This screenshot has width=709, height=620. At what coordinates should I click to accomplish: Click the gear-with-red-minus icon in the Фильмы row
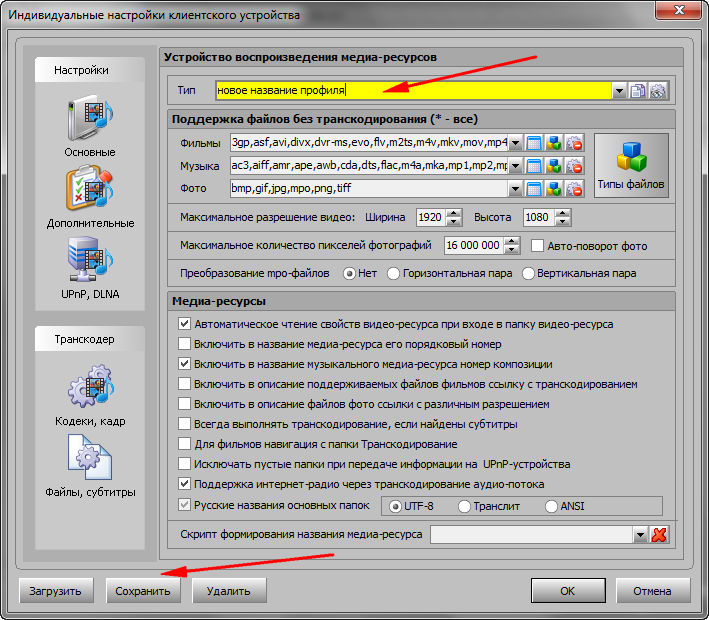(x=574, y=142)
